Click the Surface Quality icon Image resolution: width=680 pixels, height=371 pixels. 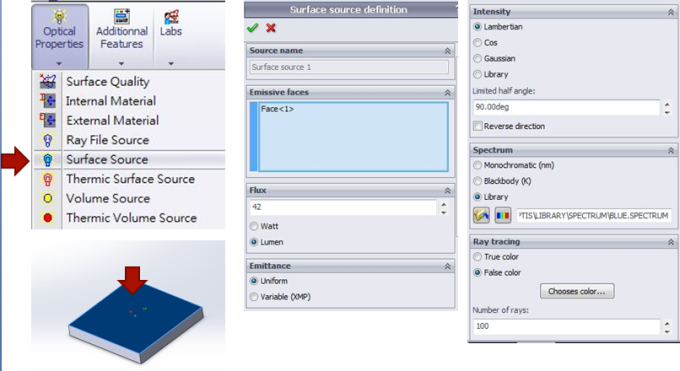click(48, 81)
